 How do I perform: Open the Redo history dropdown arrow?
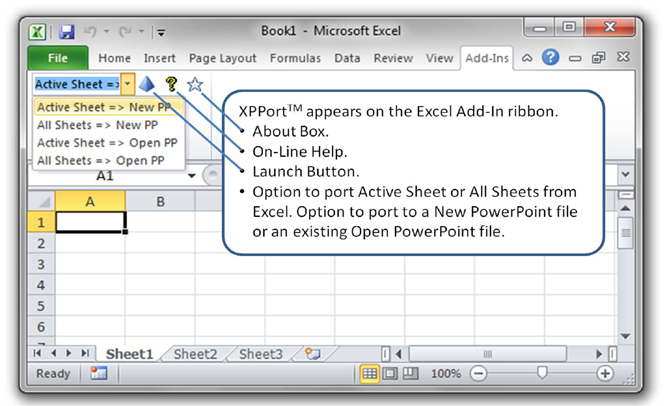(x=141, y=31)
